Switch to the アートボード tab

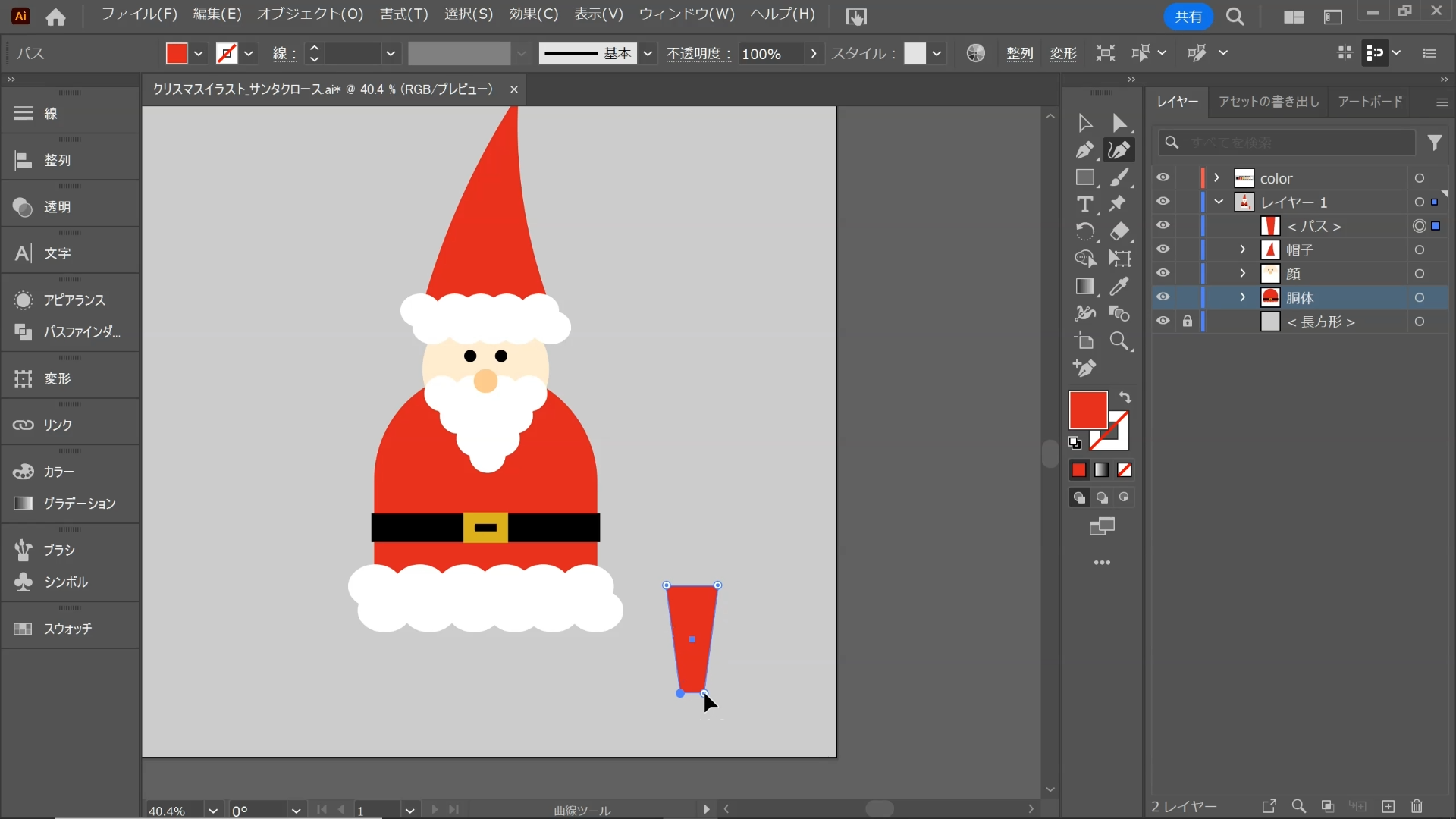point(1370,102)
